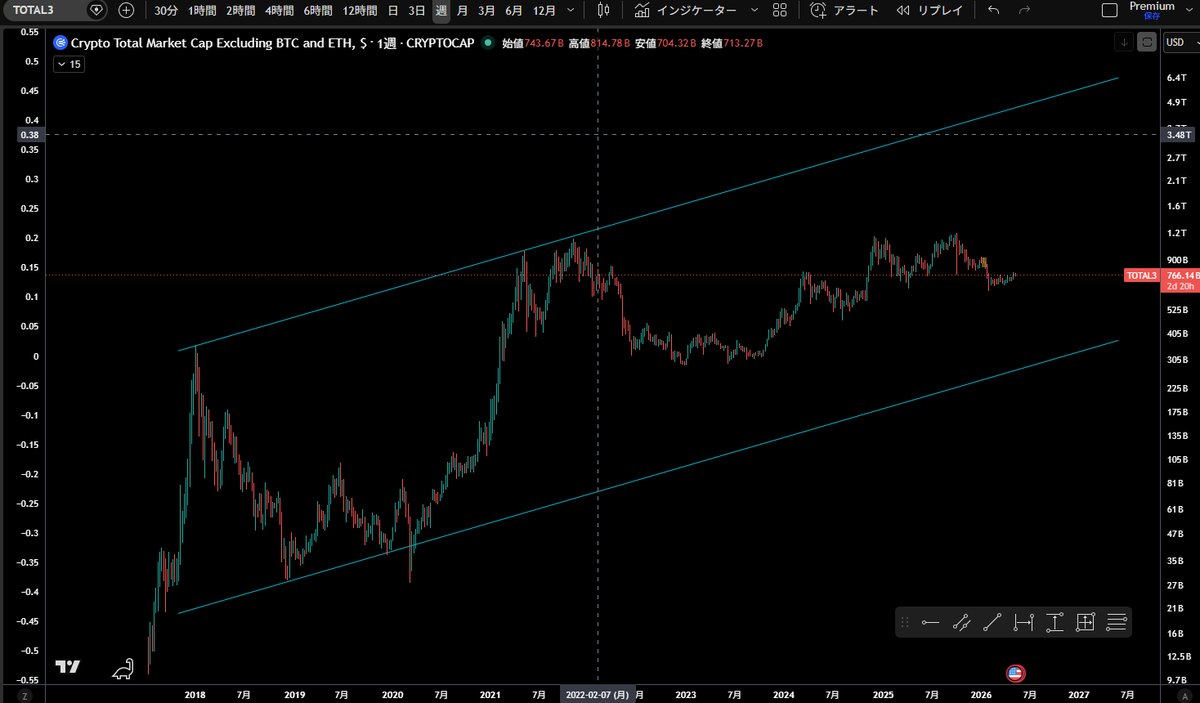Click the TradingView logo on chart

pyautogui.click(x=67, y=667)
